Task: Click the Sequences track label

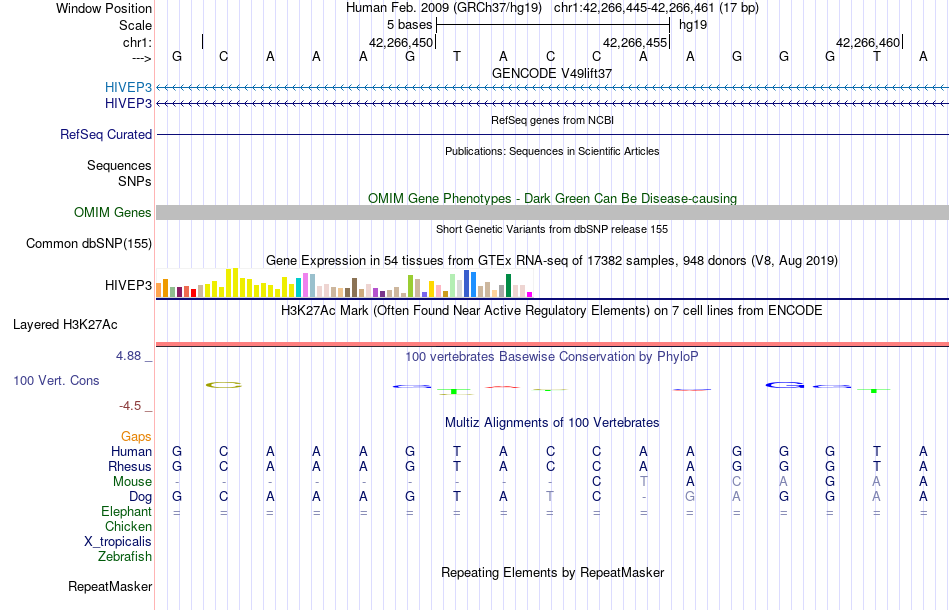Action: click(x=119, y=165)
